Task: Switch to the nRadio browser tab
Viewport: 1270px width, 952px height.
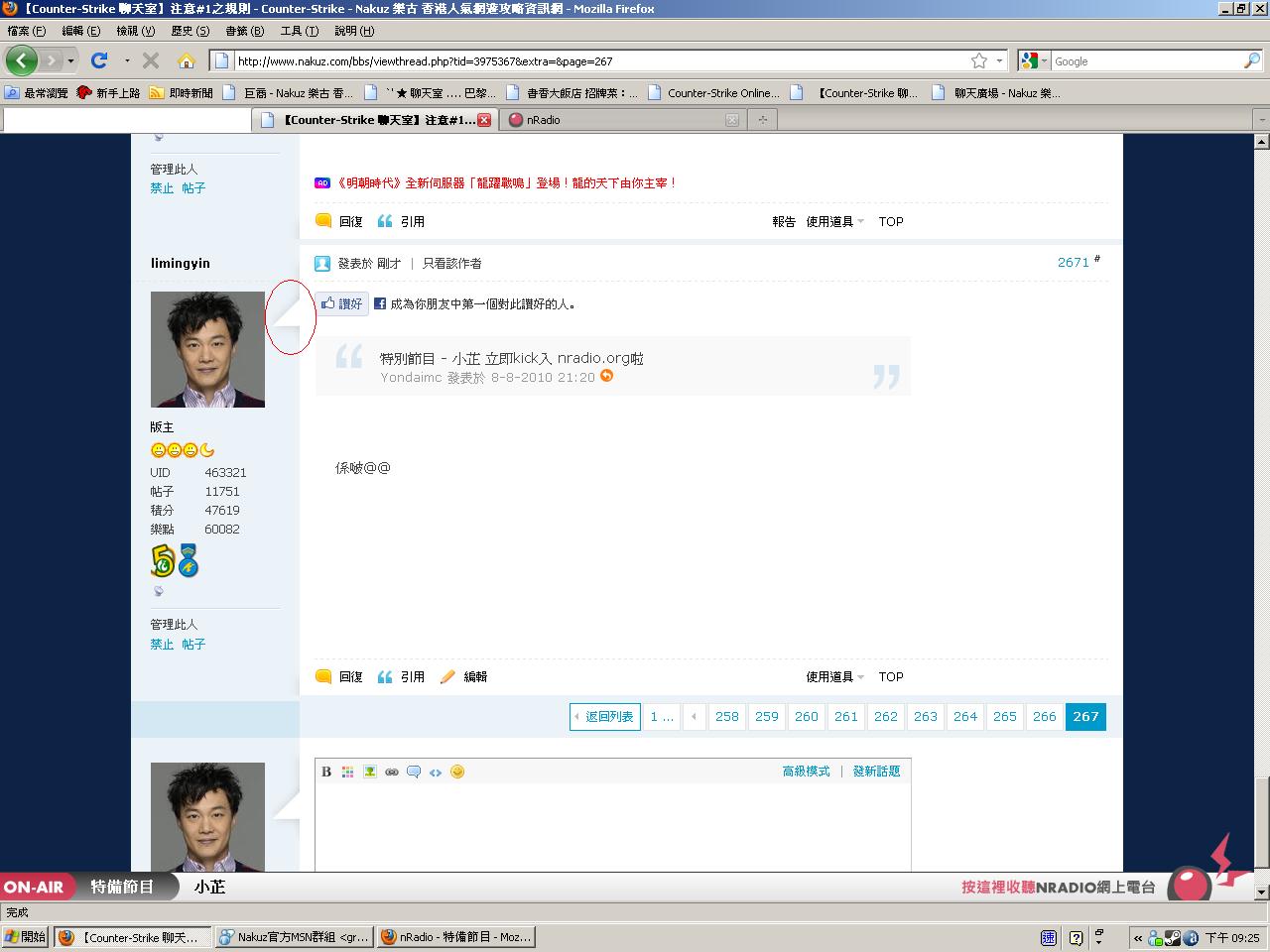Action: coord(622,120)
